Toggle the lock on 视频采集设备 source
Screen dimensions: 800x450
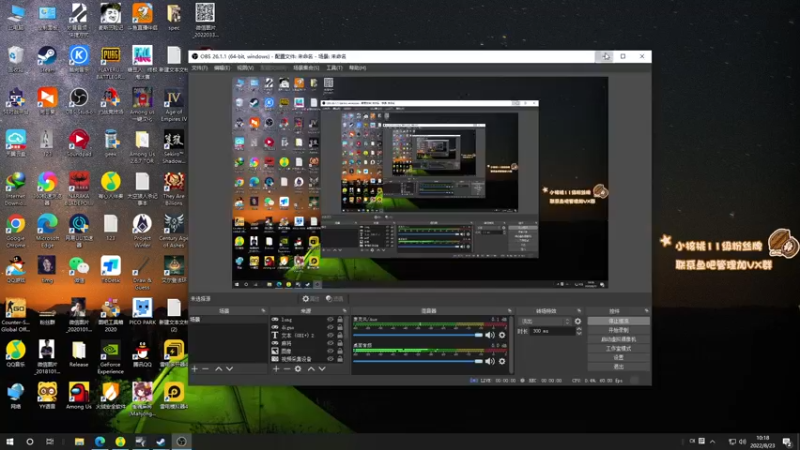click(340, 359)
